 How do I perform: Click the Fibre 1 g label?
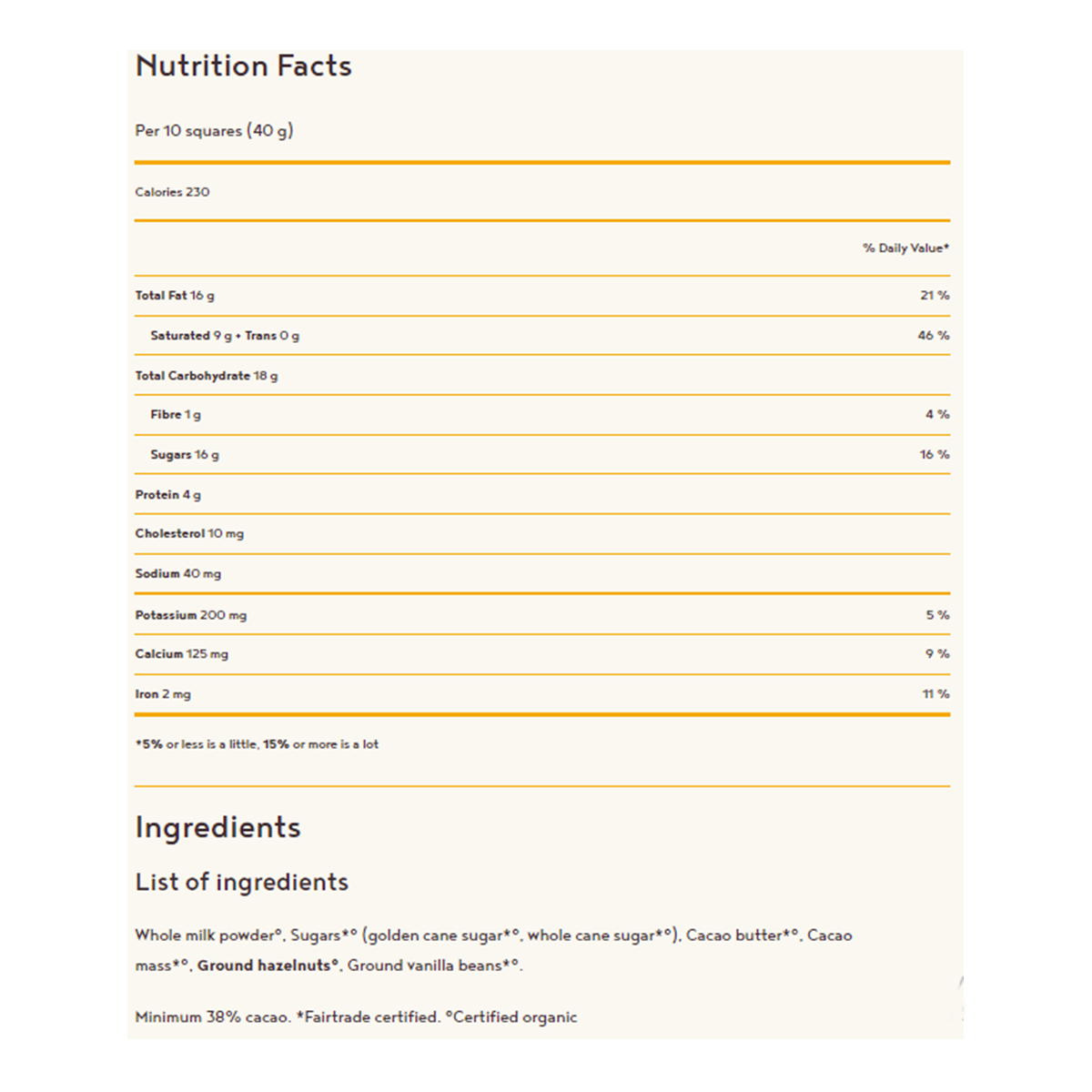coord(176,415)
